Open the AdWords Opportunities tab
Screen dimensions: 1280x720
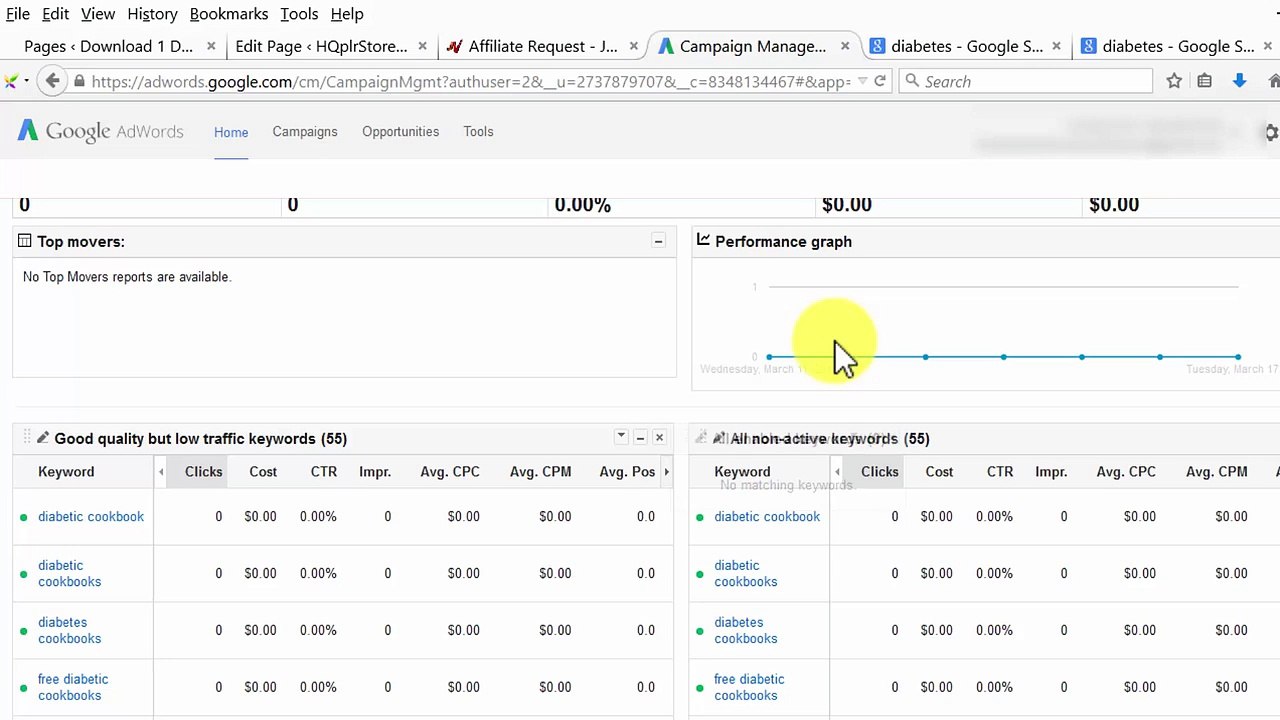click(400, 131)
